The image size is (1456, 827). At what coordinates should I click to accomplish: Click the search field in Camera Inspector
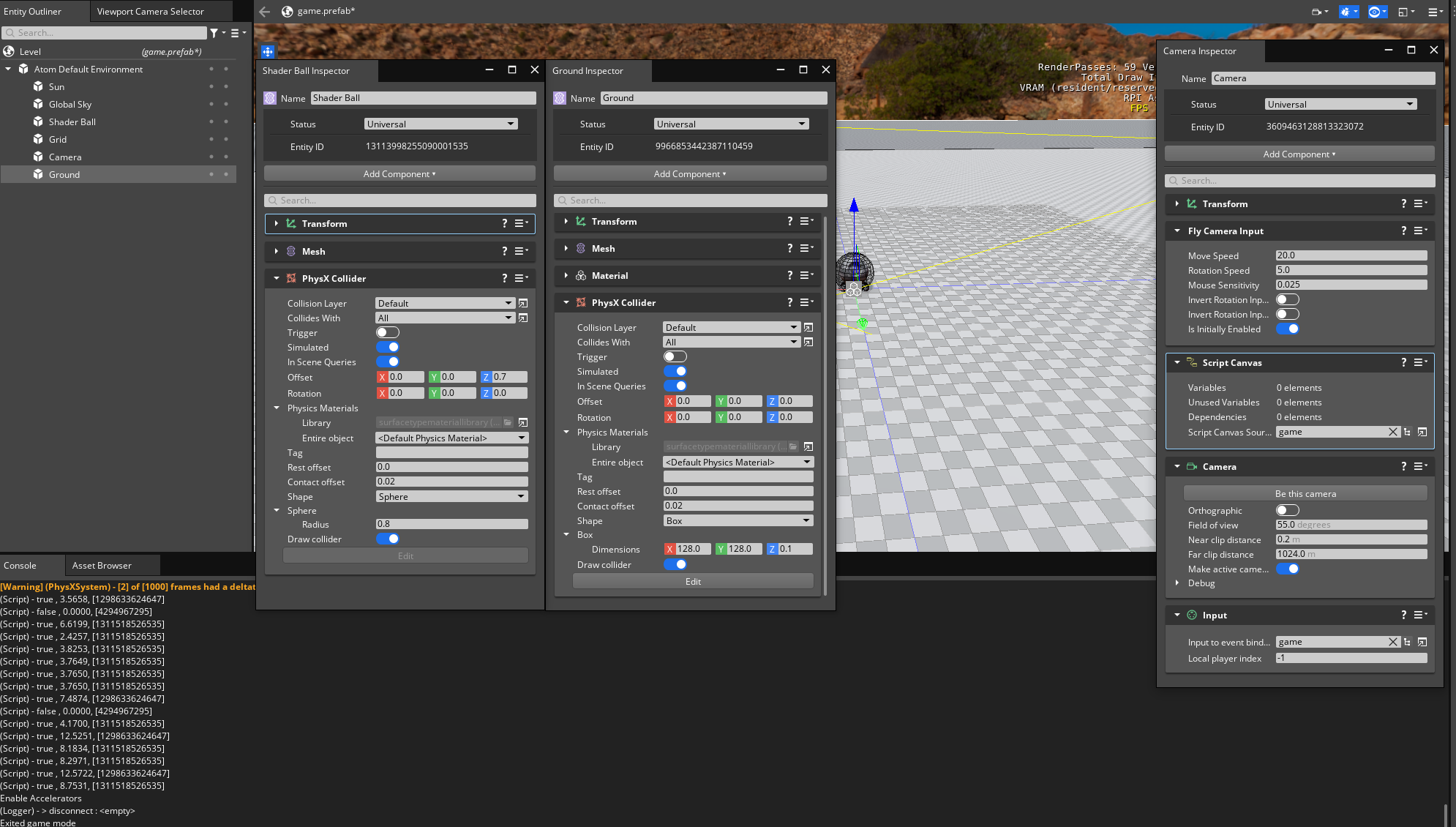tap(1299, 180)
